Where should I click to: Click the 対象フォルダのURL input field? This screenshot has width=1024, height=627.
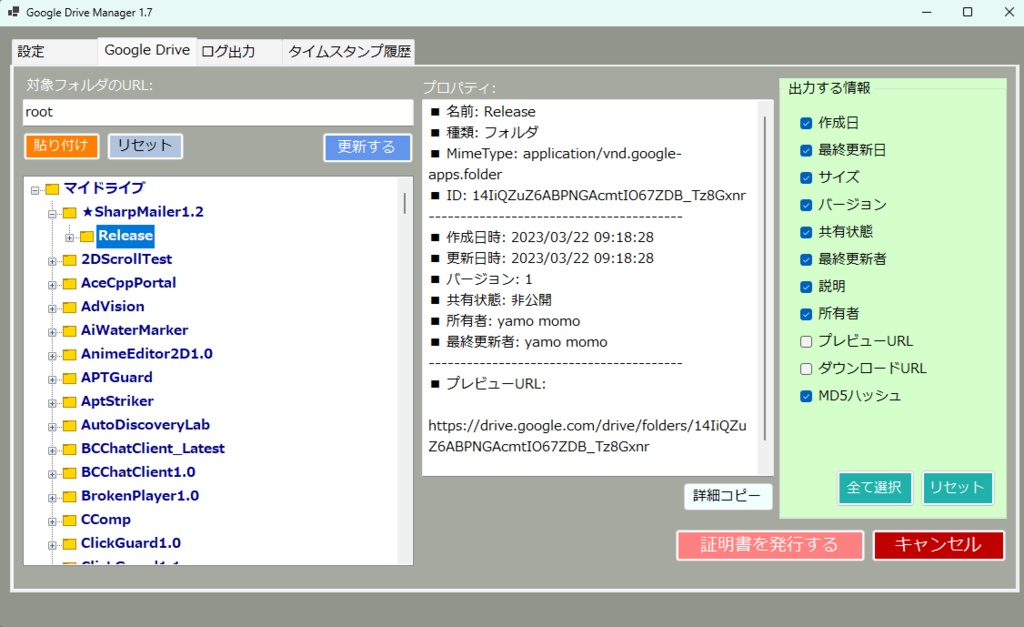218,112
